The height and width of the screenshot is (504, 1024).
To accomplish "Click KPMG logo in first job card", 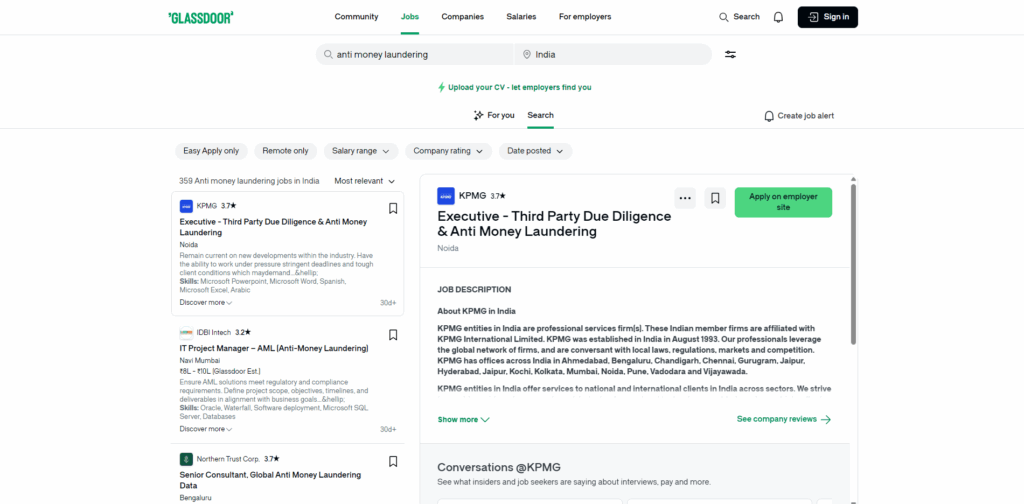I will 186,206.
